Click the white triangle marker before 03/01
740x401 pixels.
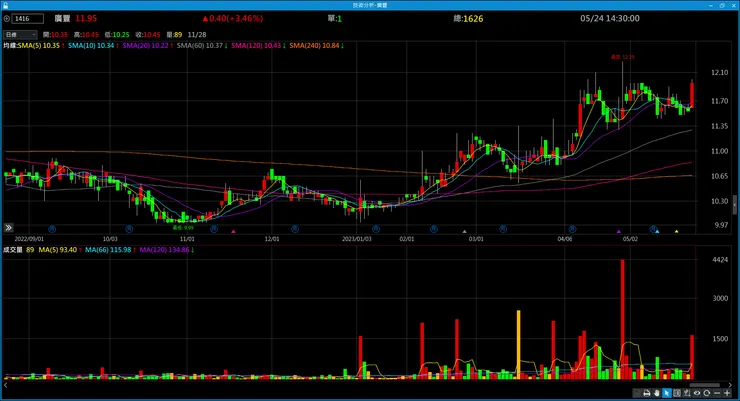tap(464, 231)
